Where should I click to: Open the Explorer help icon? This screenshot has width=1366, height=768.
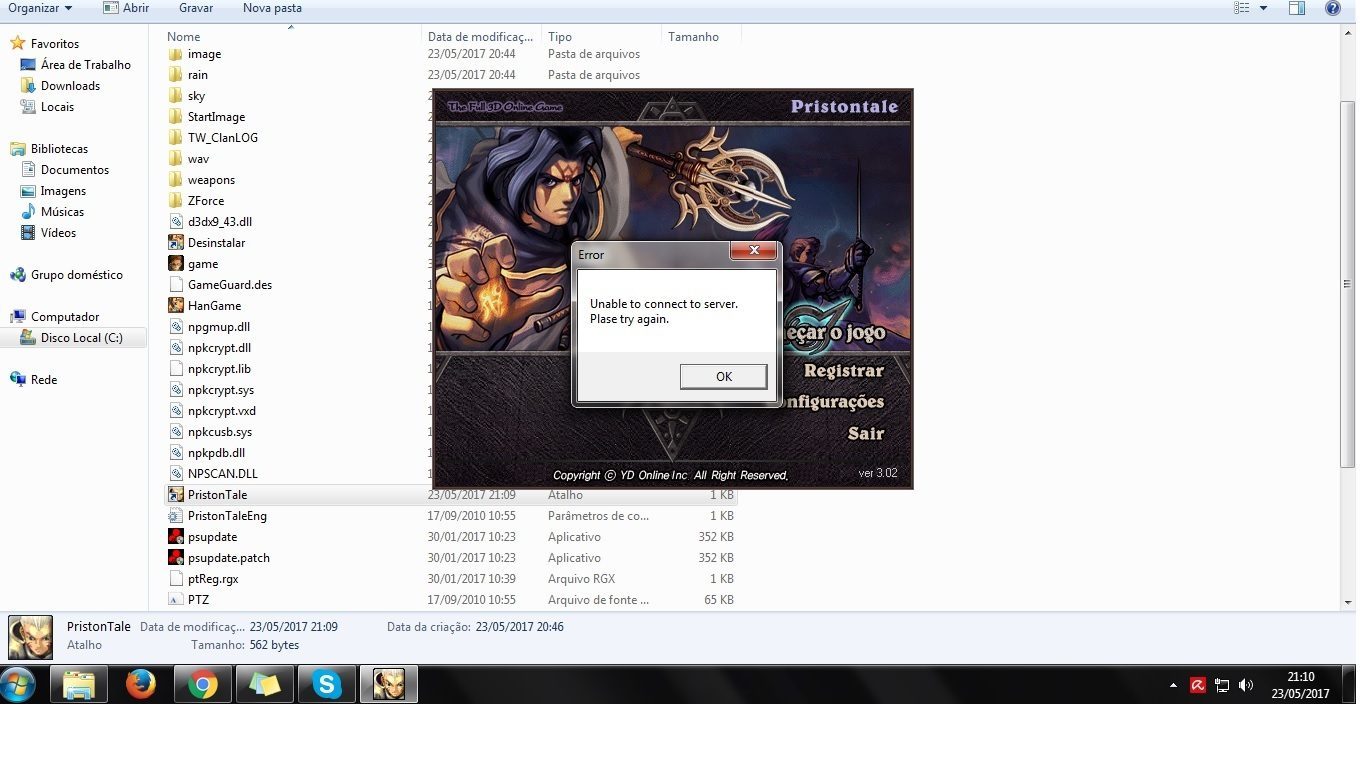click(x=1333, y=8)
